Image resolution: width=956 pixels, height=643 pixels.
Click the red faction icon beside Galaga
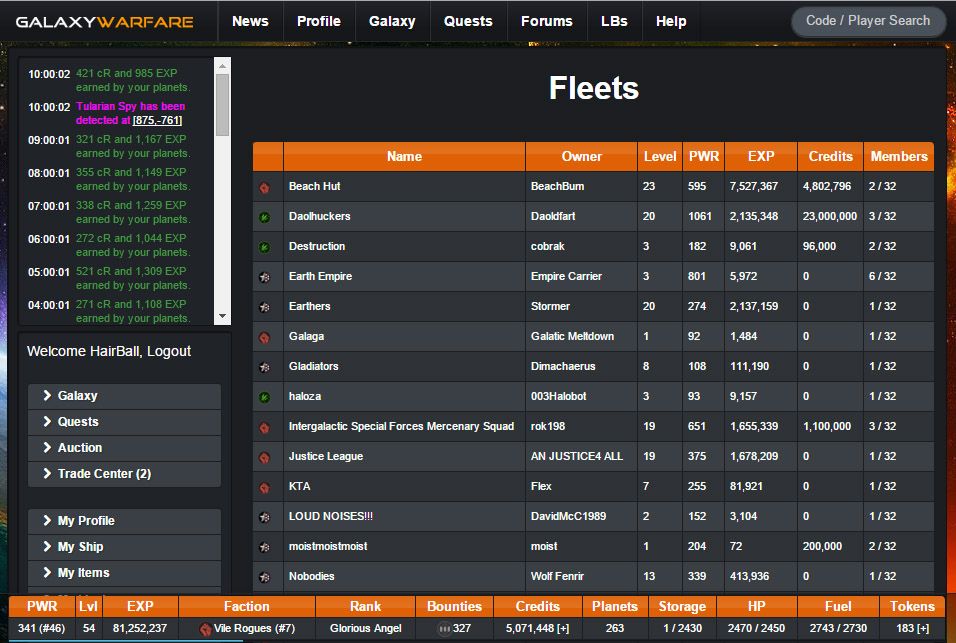coord(265,337)
